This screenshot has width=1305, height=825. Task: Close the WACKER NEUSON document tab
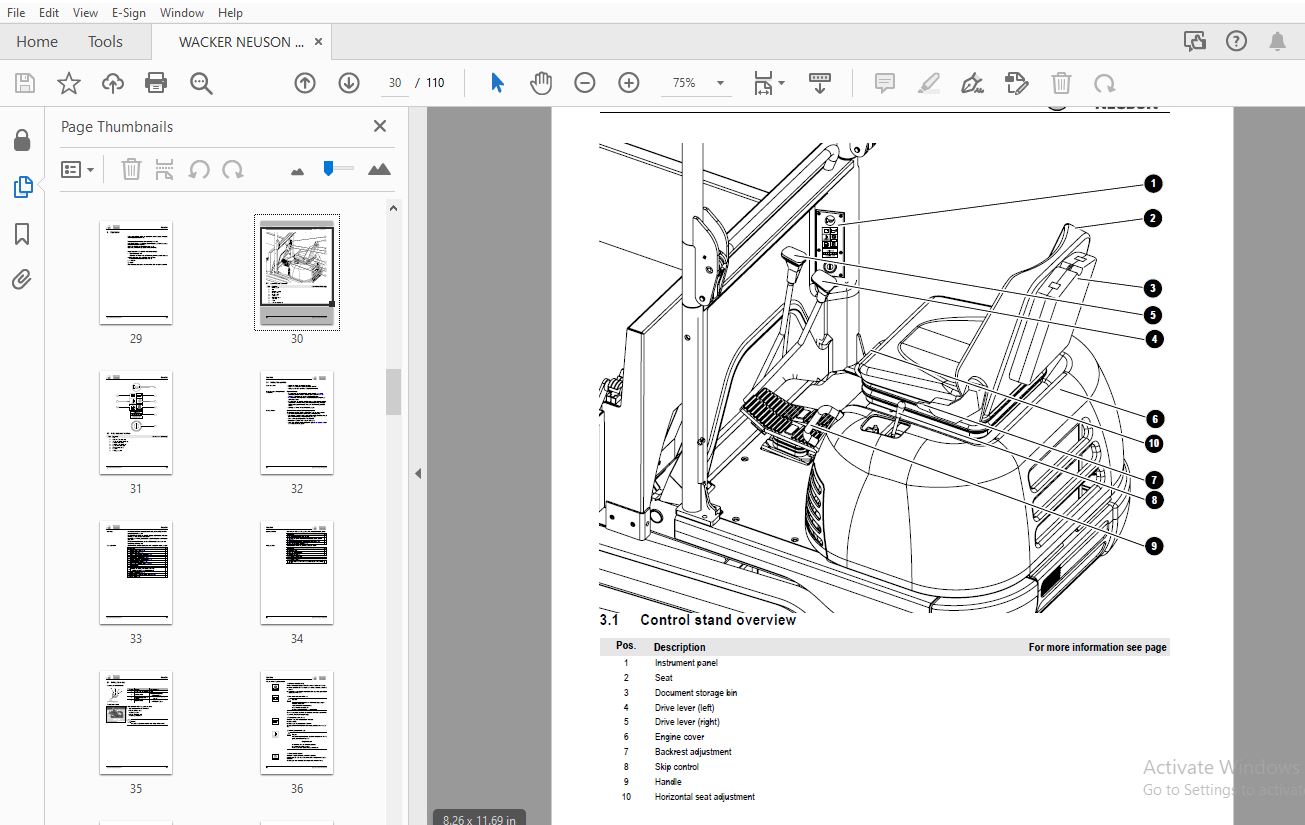(x=319, y=42)
